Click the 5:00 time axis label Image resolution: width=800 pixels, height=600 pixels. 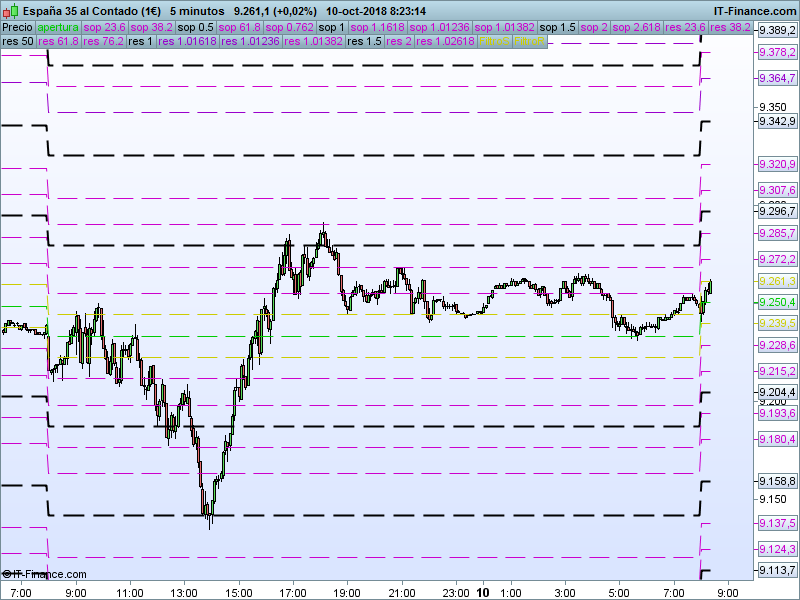pyautogui.click(x=619, y=593)
